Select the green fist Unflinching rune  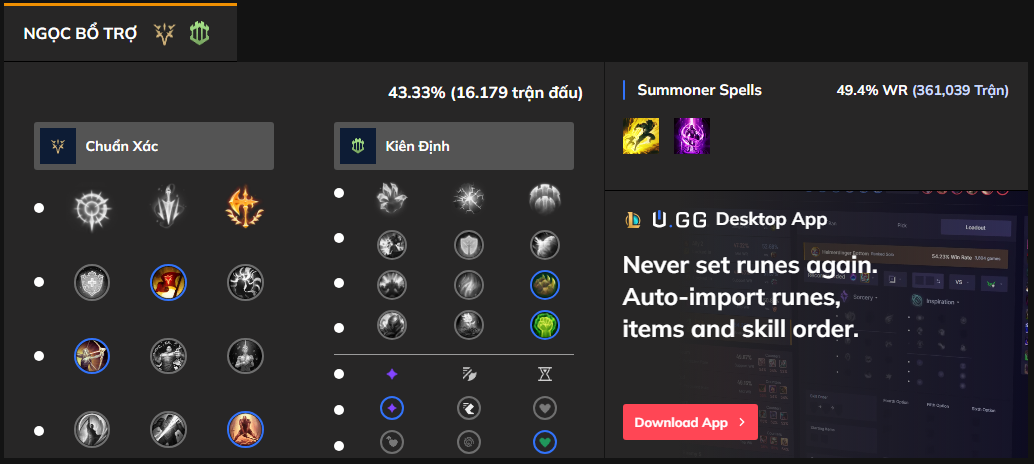pyautogui.click(x=545, y=324)
